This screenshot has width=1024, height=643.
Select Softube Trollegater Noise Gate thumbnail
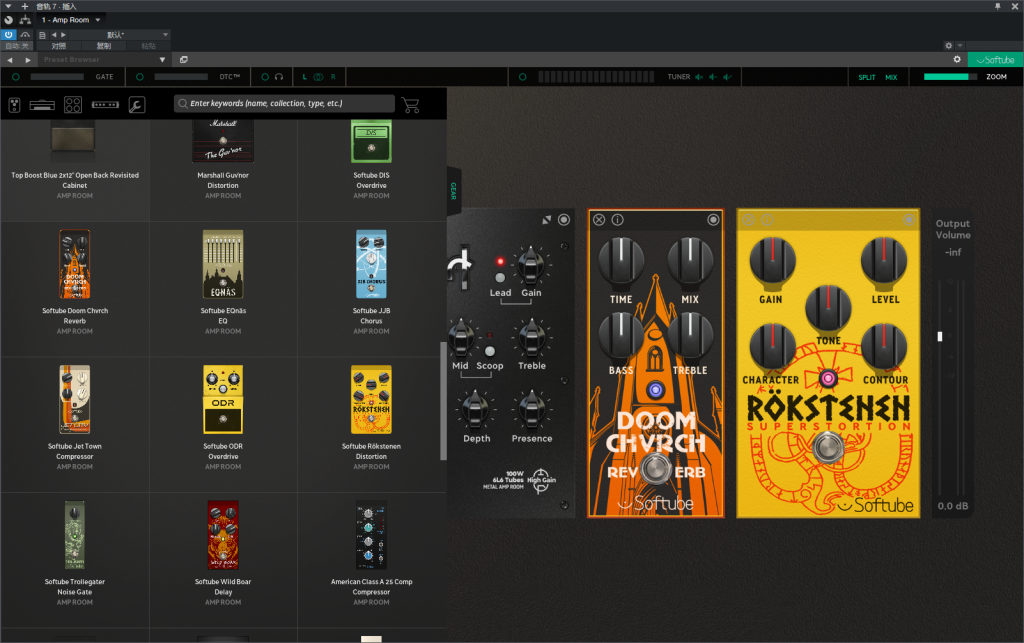[74, 535]
